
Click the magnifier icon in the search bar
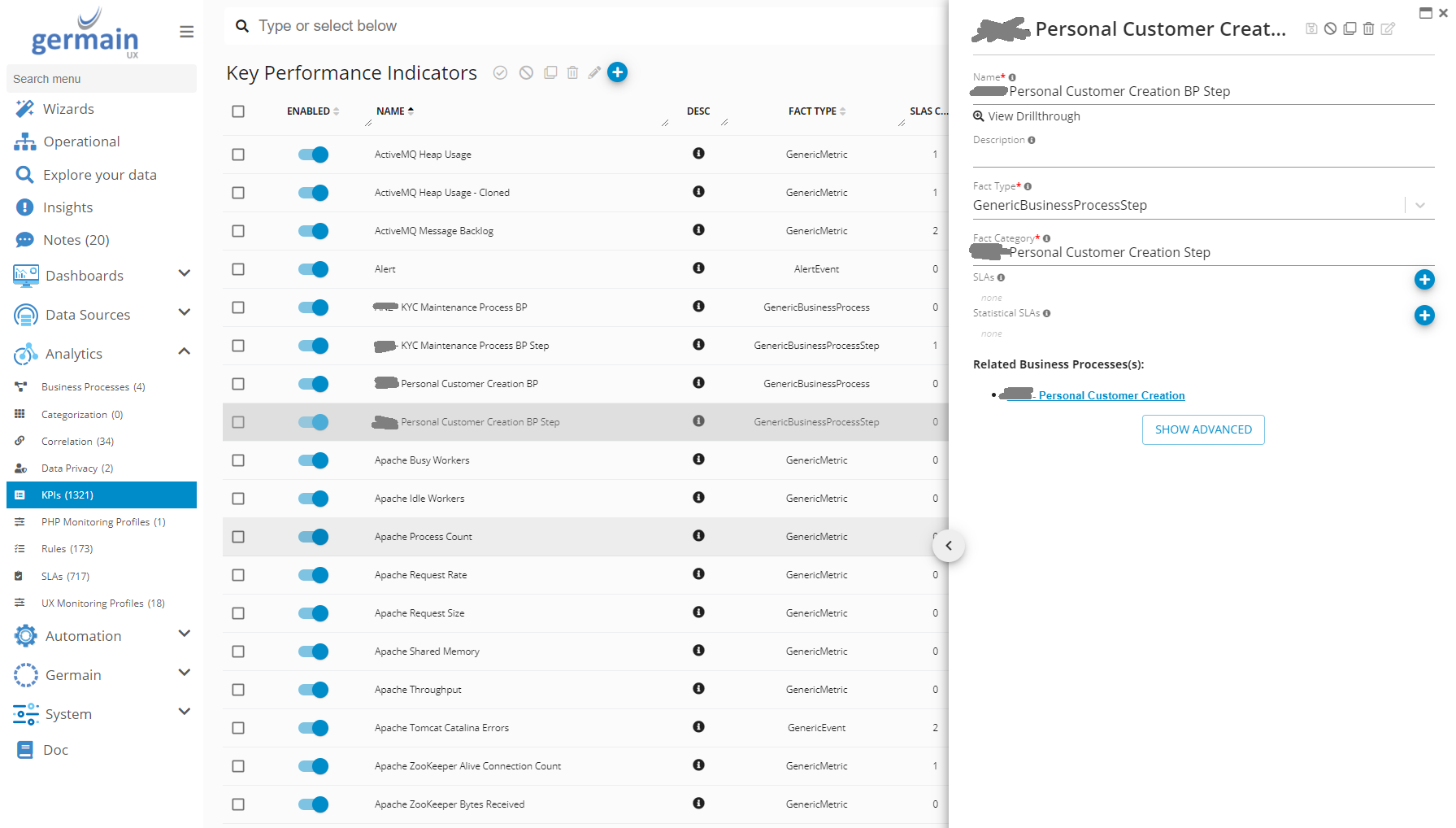(242, 26)
